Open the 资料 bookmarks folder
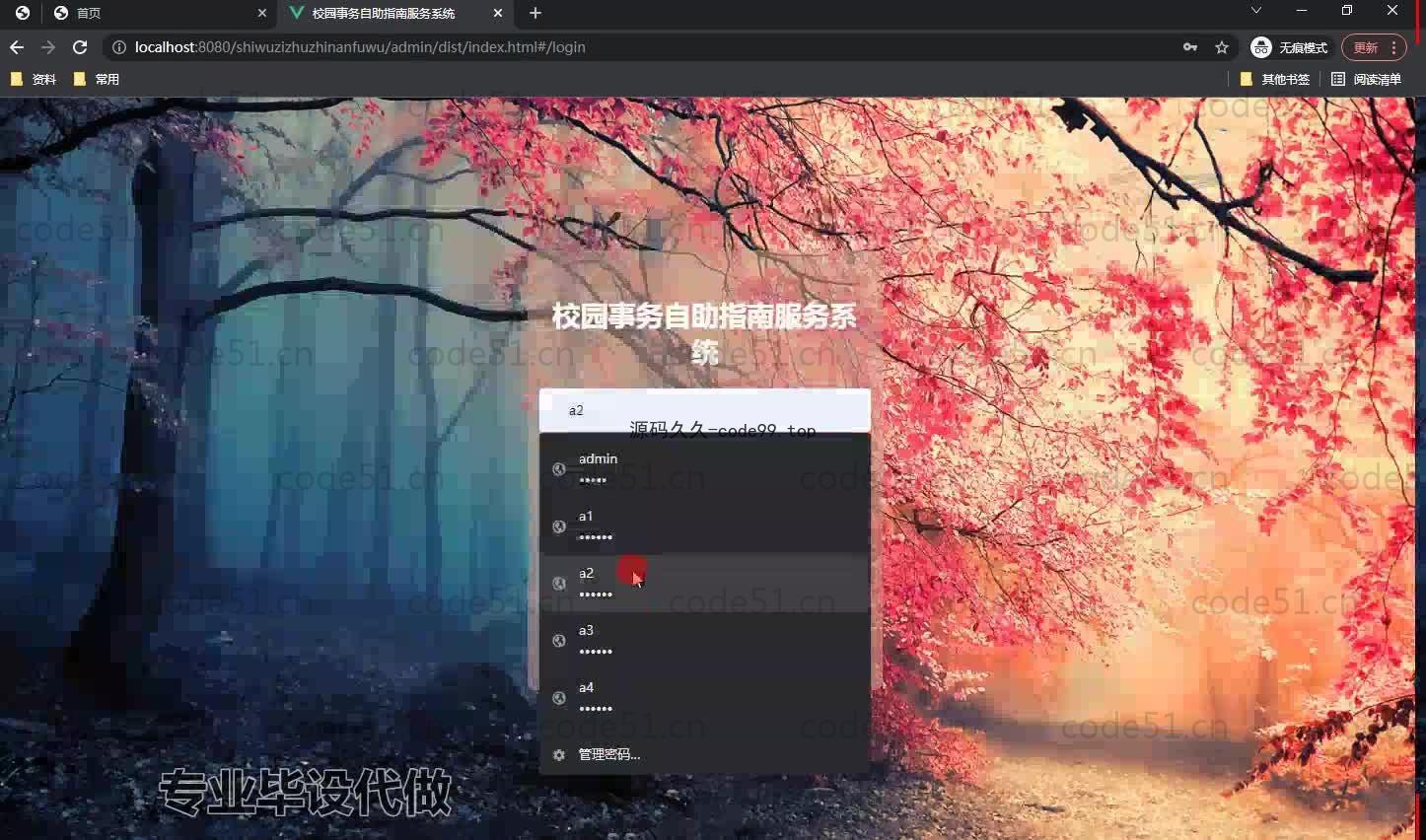The height and width of the screenshot is (840, 1426). [x=34, y=79]
